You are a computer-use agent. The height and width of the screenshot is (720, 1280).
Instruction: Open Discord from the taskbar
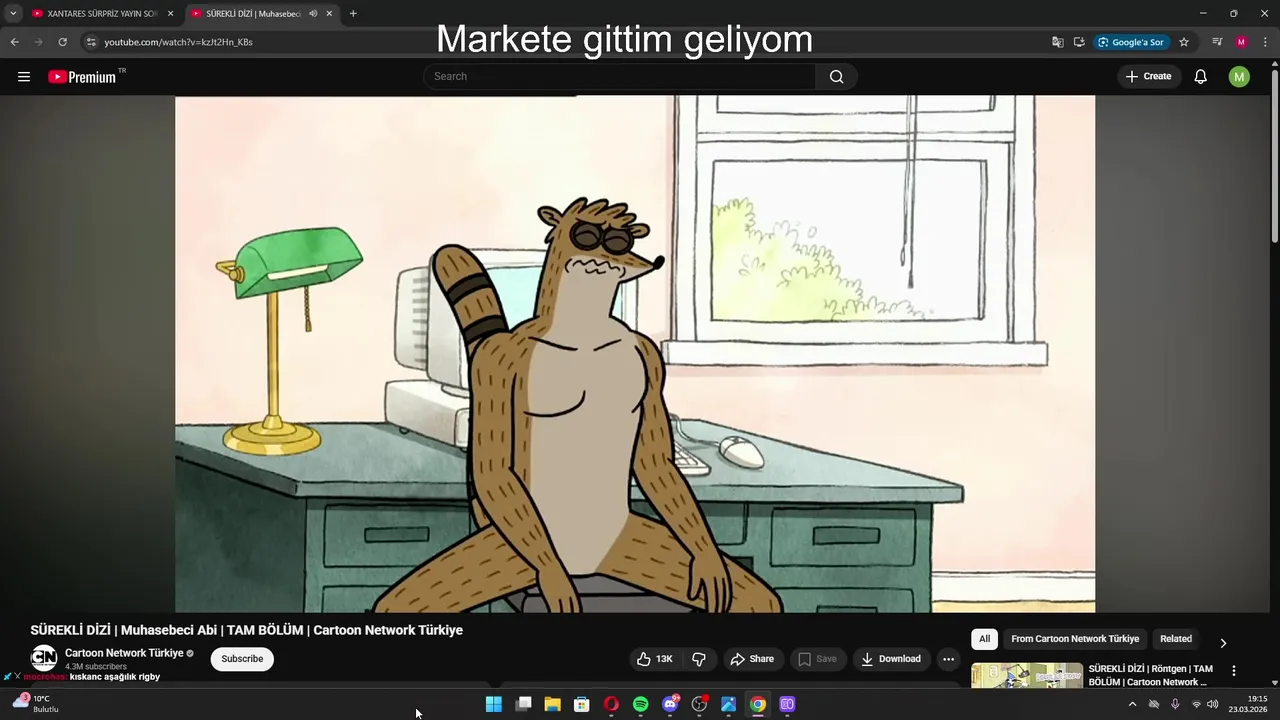tap(670, 704)
